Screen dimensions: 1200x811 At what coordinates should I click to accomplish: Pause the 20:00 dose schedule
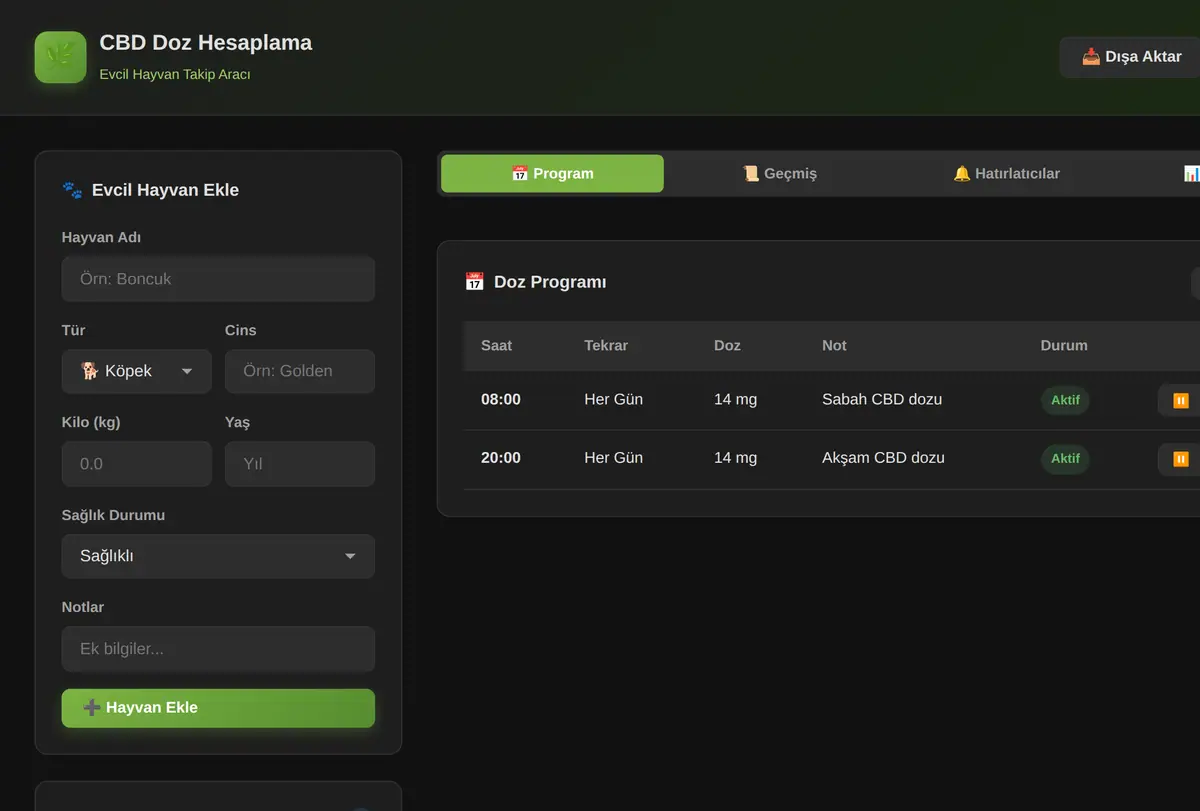pos(1180,459)
